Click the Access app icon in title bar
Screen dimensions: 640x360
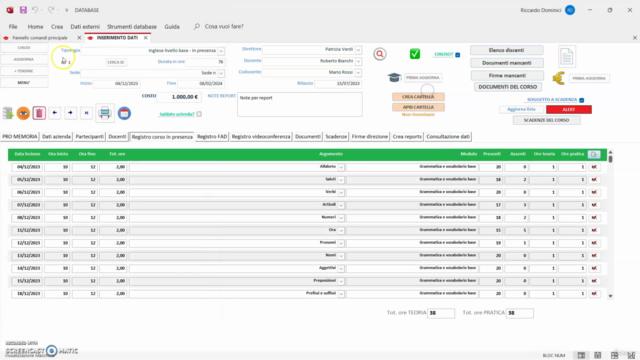pos(10,10)
